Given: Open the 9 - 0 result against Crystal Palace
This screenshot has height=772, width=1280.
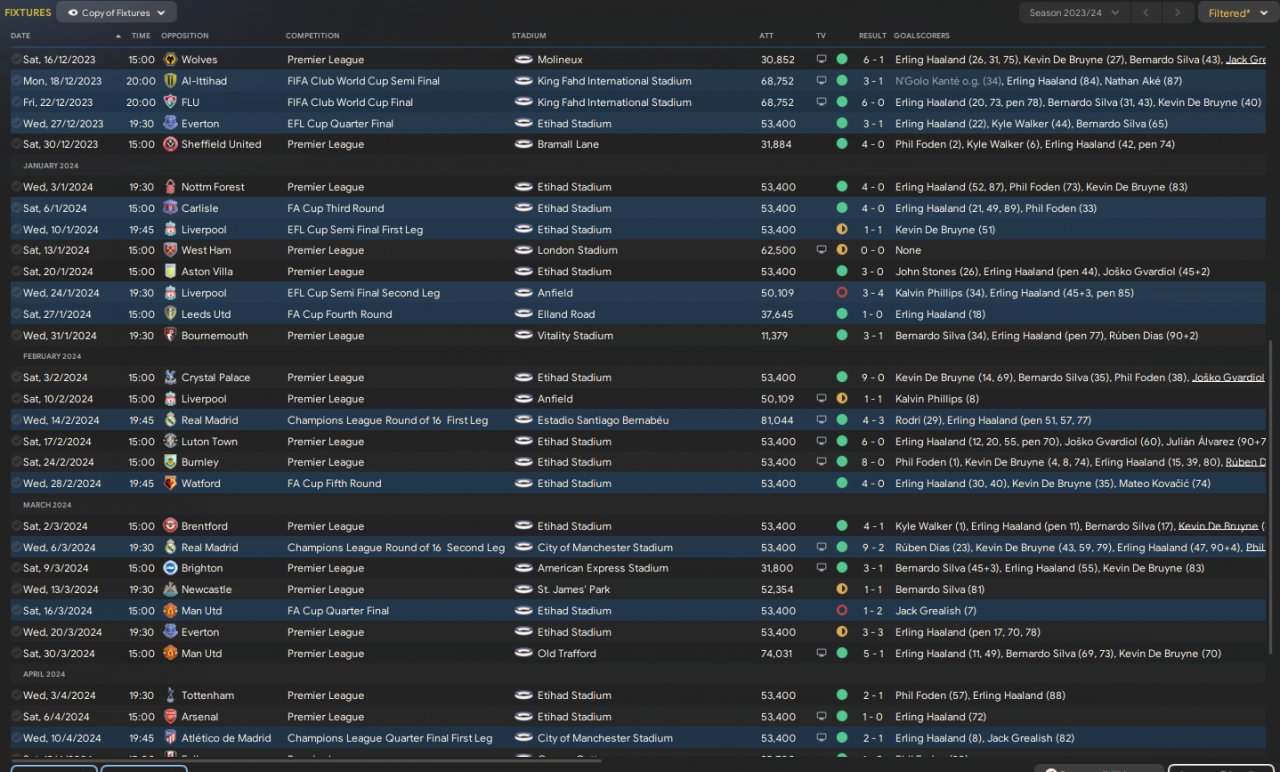Looking at the screenshot, I should (873, 378).
